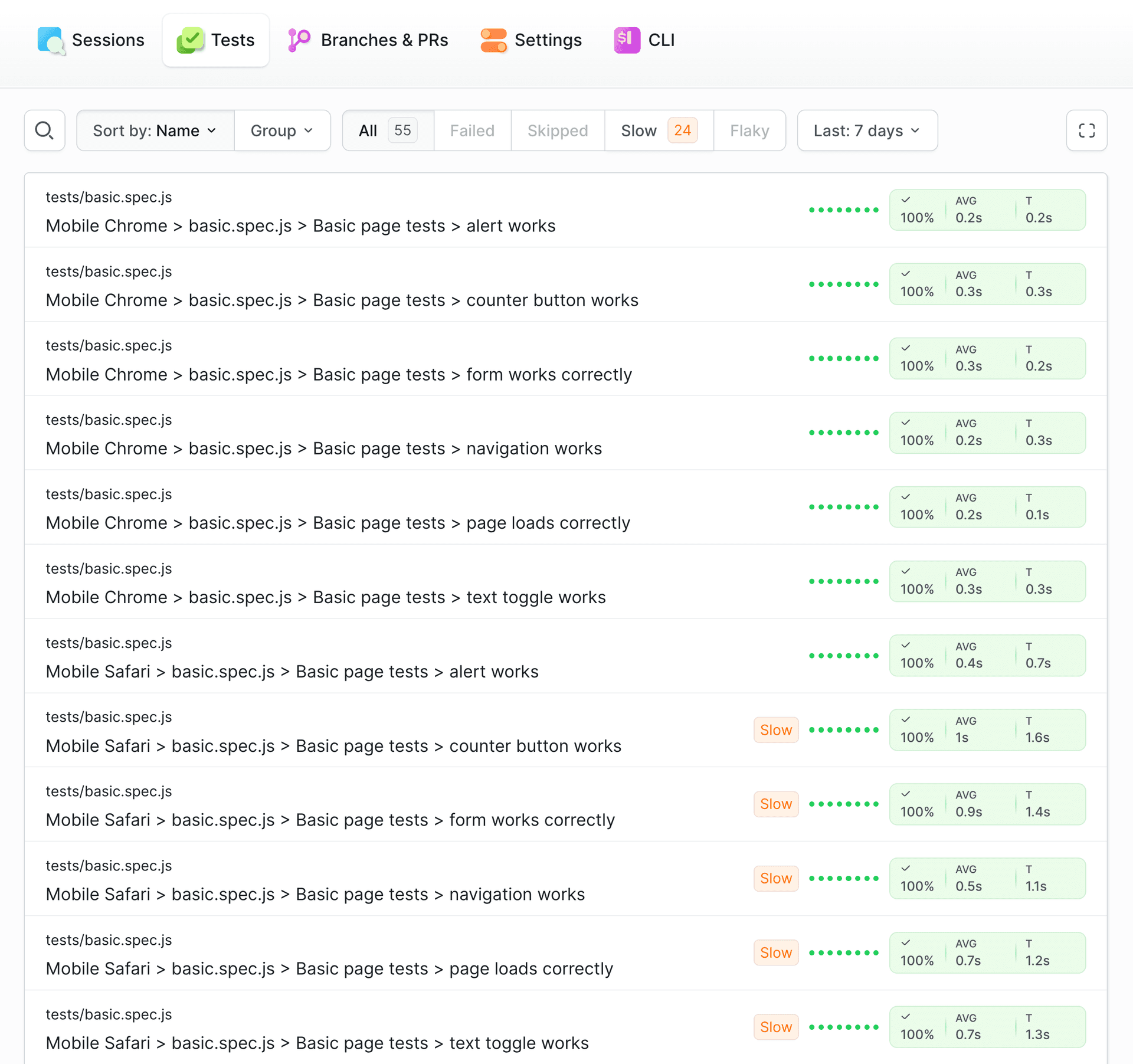Enter fullscreen view with the expand icon
This screenshot has height=1064, width=1133.
tap(1086, 130)
